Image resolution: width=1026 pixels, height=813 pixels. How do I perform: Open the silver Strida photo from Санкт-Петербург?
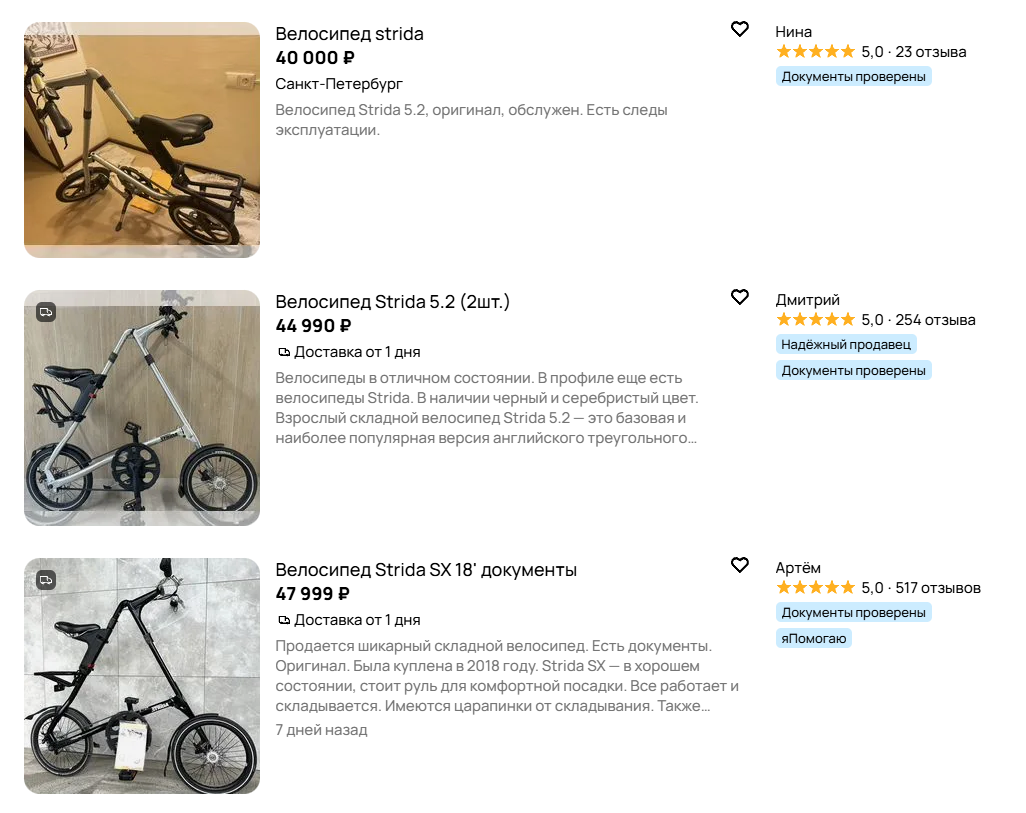tap(142, 140)
